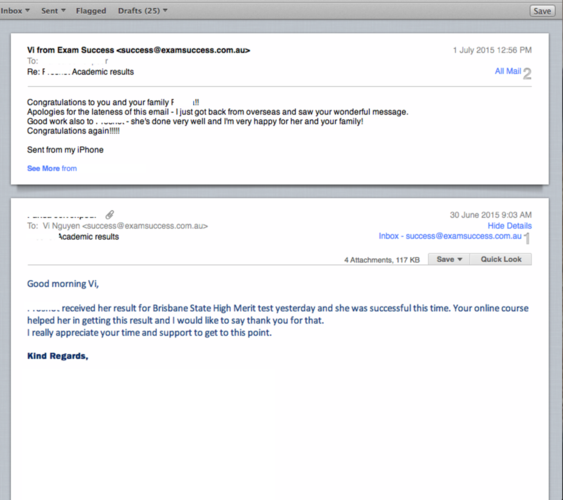The image size is (563, 500).
Task: Click the 4 Attachments, 117 KB label
Action: coord(382,260)
